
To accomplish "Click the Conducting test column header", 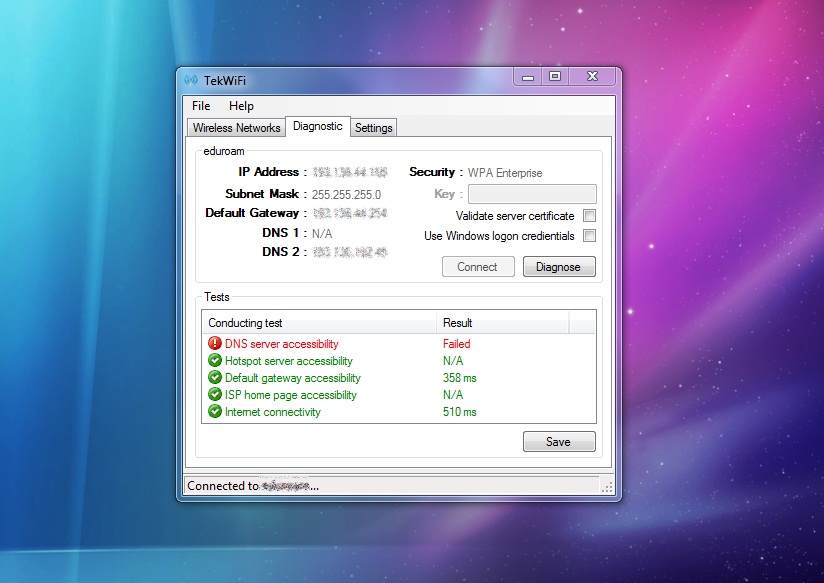I will pyautogui.click(x=319, y=323).
